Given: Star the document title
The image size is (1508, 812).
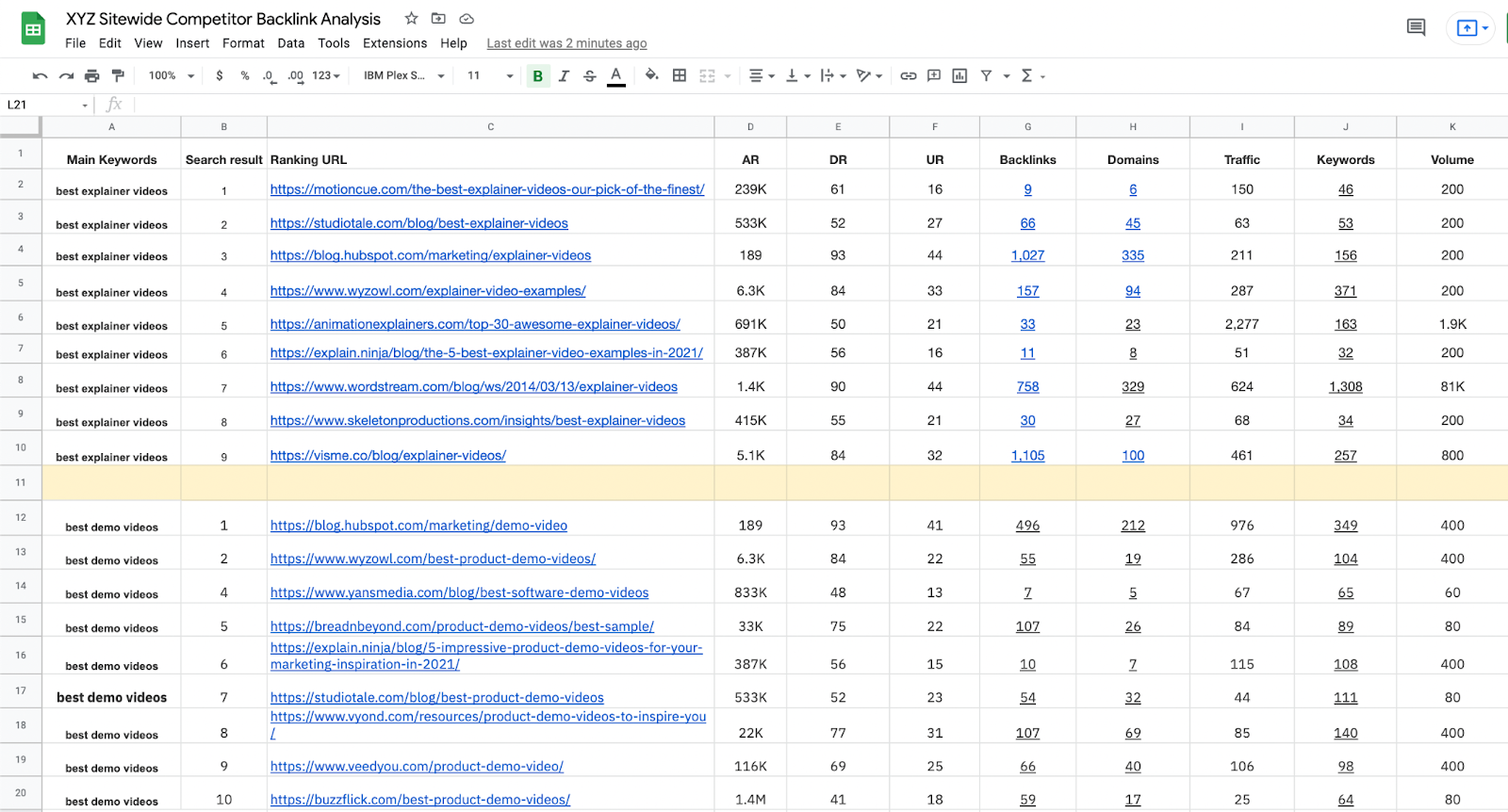Looking at the screenshot, I should (411, 18).
